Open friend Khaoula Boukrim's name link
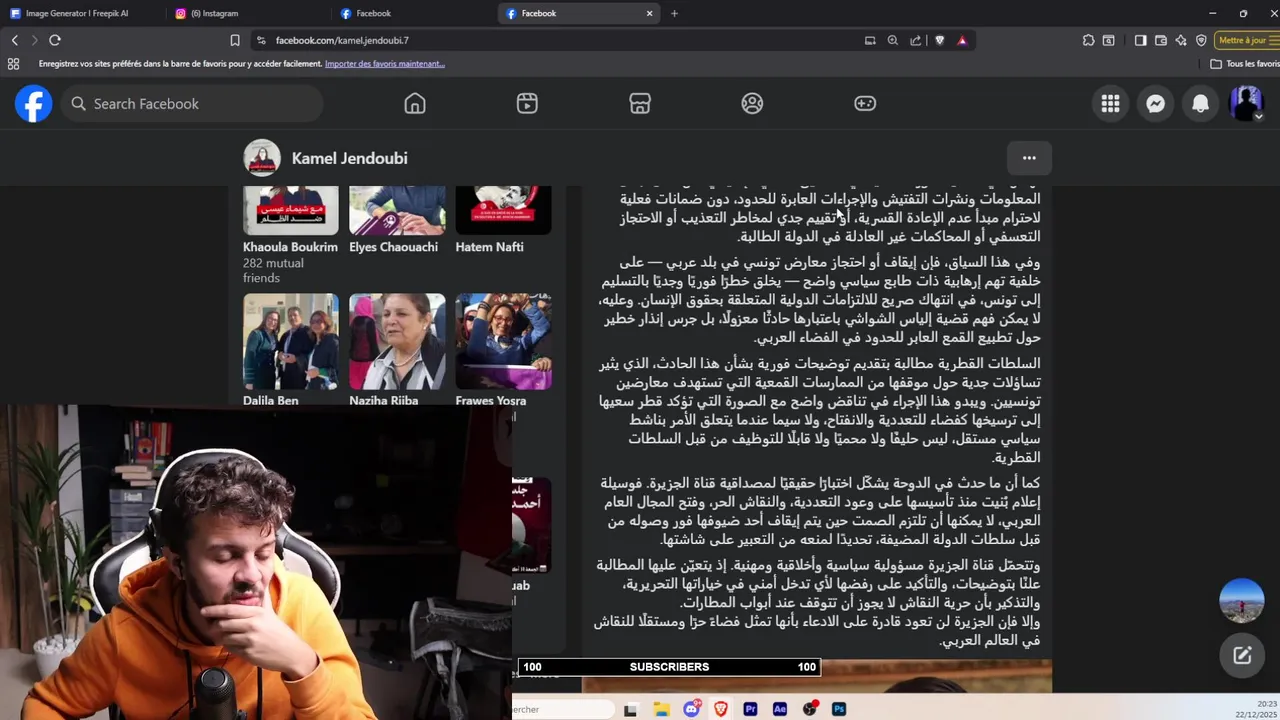This screenshot has height=720, width=1280. [290, 247]
